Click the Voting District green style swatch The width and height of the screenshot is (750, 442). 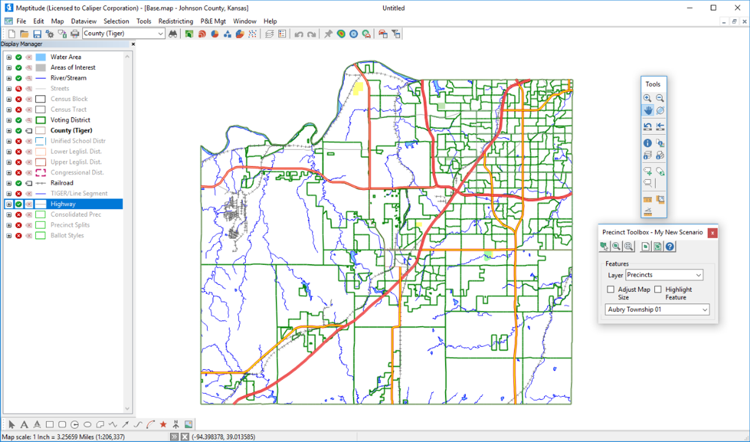(41, 120)
